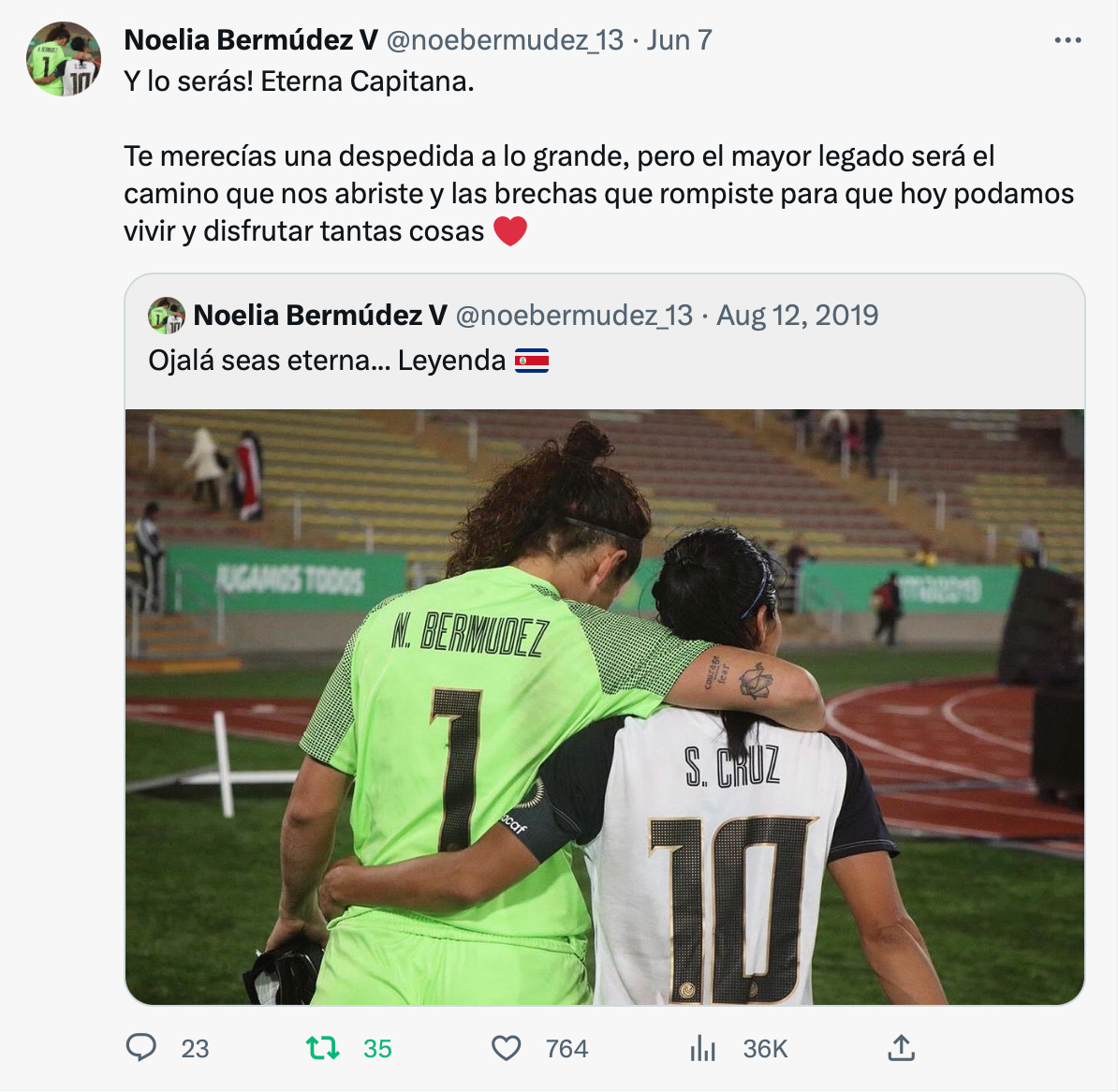This screenshot has width=1118, height=1092.
Task: Like the tweet with the heart icon
Action: click(507, 1048)
